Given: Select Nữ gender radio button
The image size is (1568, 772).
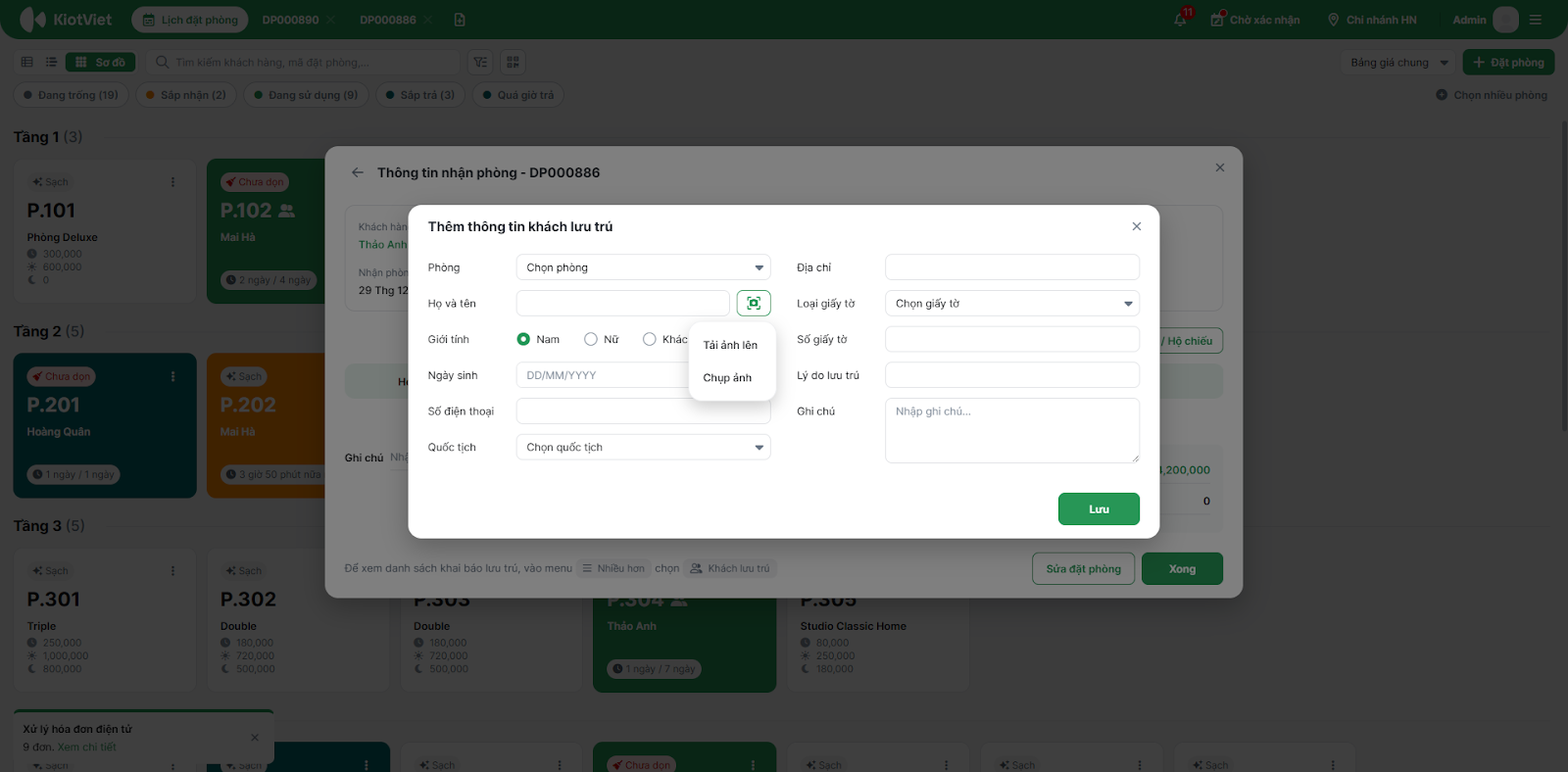Looking at the screenshot, I should (x=591, y=340).
